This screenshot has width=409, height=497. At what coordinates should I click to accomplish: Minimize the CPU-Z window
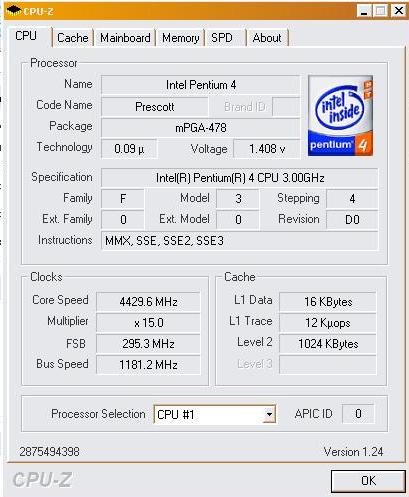click(x=364, y=11)
